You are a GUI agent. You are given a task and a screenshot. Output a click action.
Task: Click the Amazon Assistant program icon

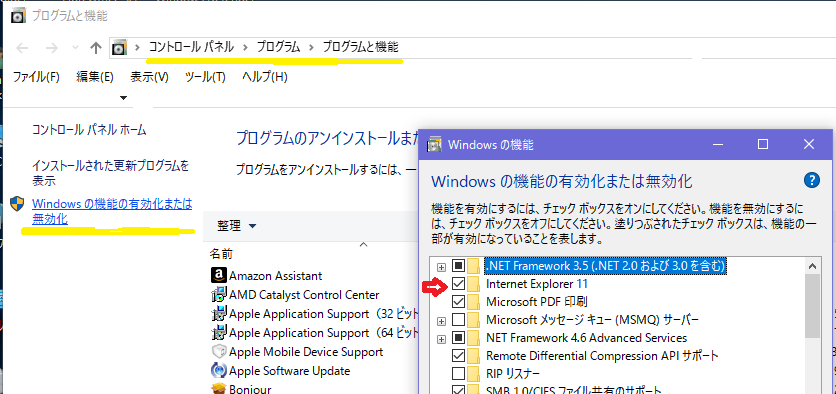point(219,276)
